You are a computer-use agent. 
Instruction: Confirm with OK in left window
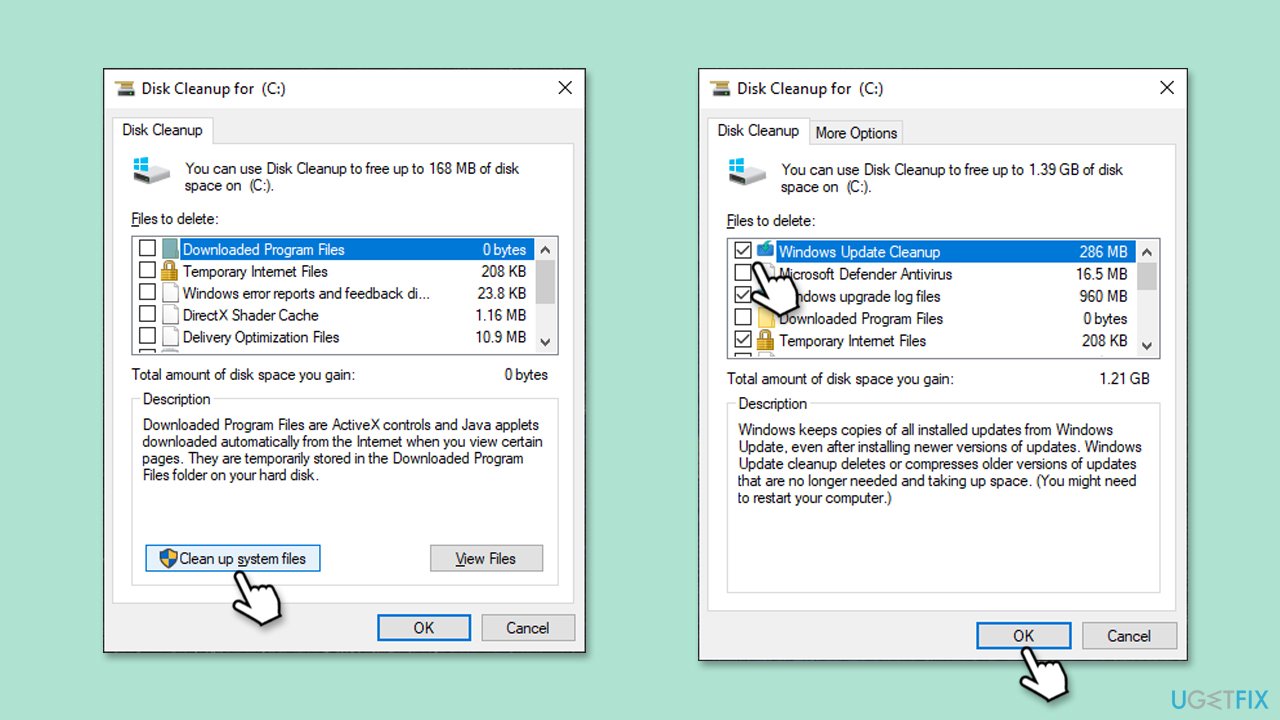point(424,628)
